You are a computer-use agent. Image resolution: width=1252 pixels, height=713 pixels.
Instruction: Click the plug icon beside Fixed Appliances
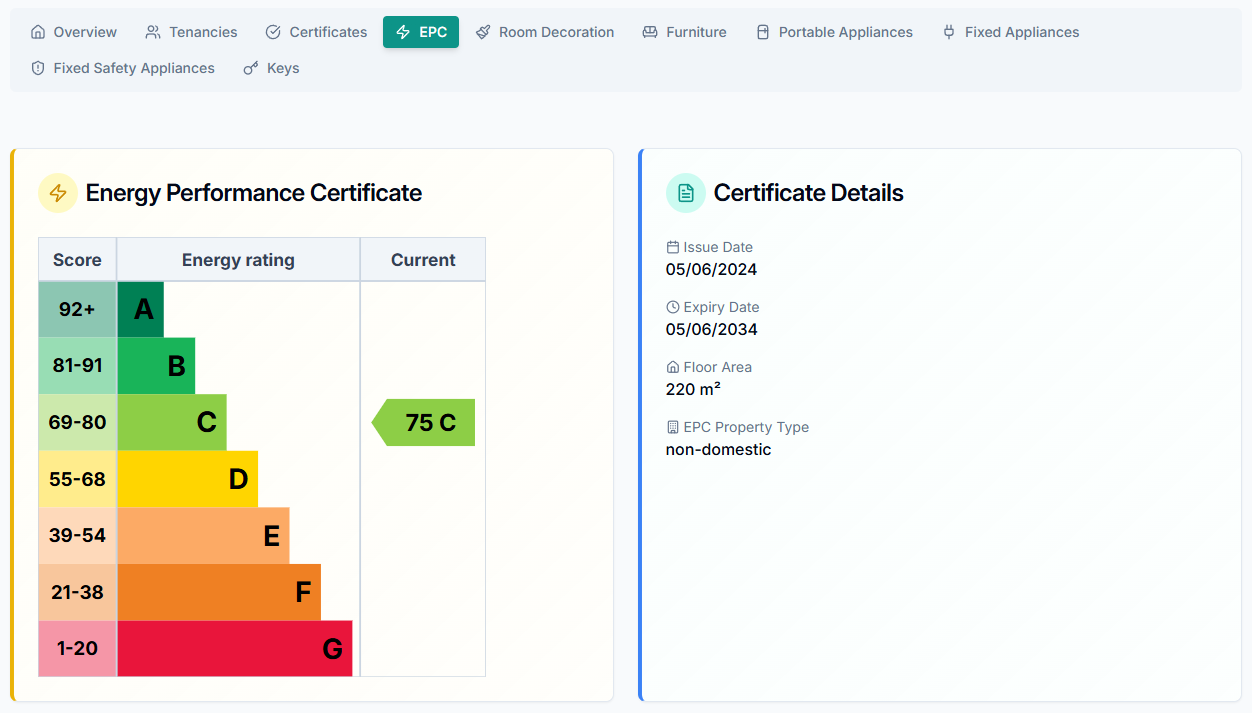948,31
